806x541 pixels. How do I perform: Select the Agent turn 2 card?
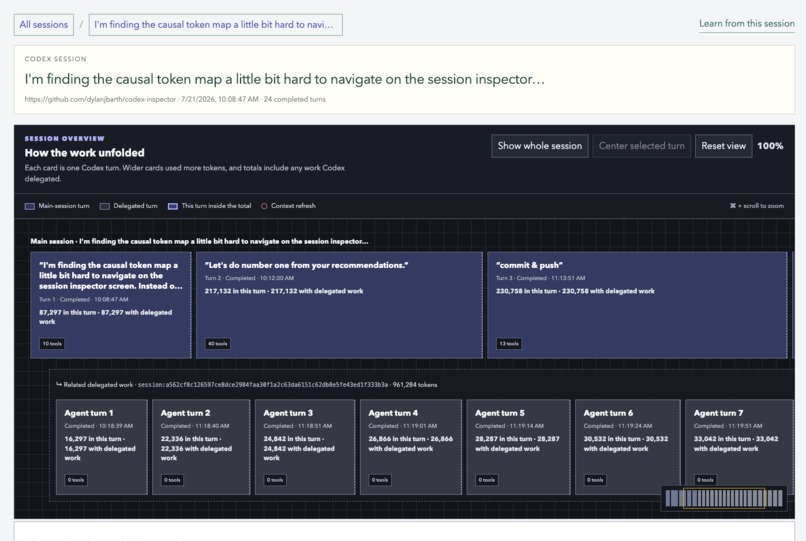pyautogui.click(x=201, y=447)
